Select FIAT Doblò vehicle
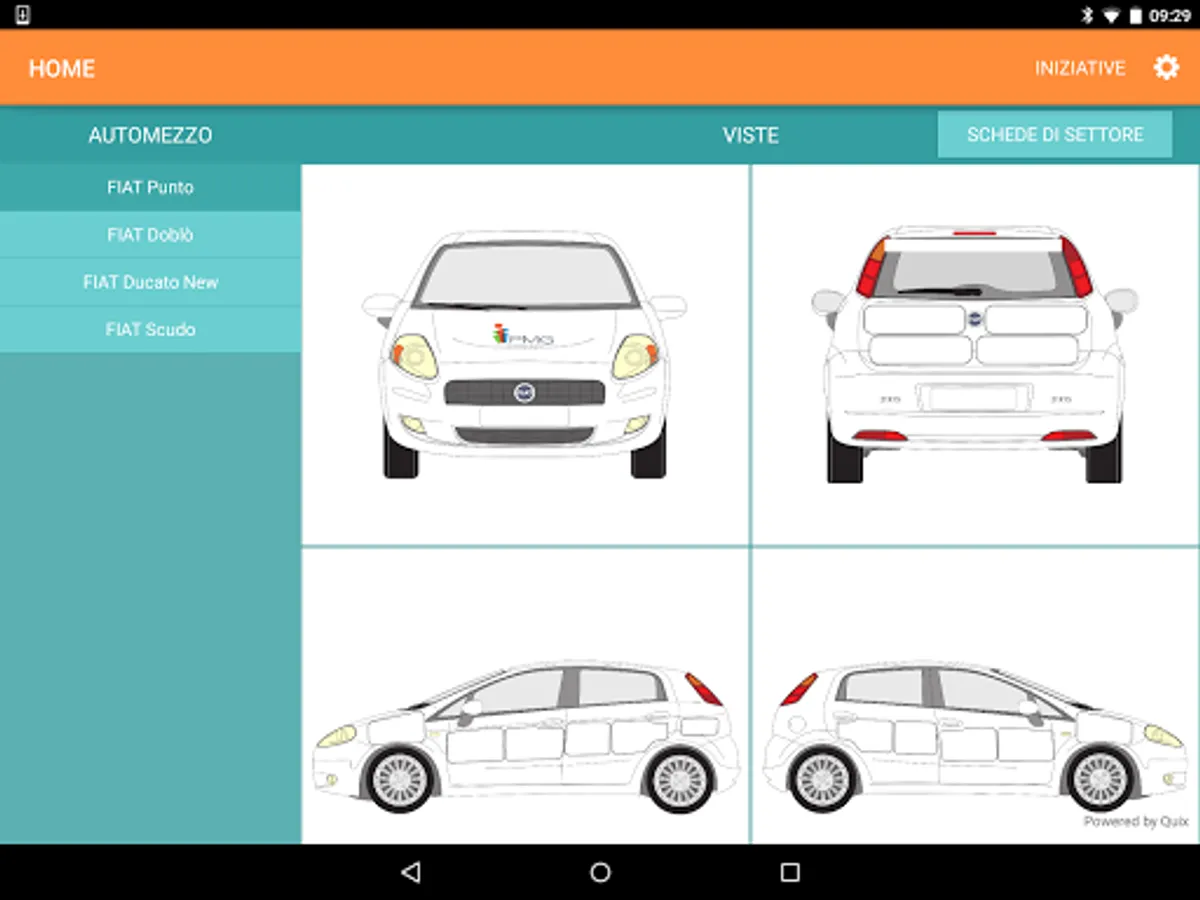Screen dimensions: 1200x900 pos(150,235)
